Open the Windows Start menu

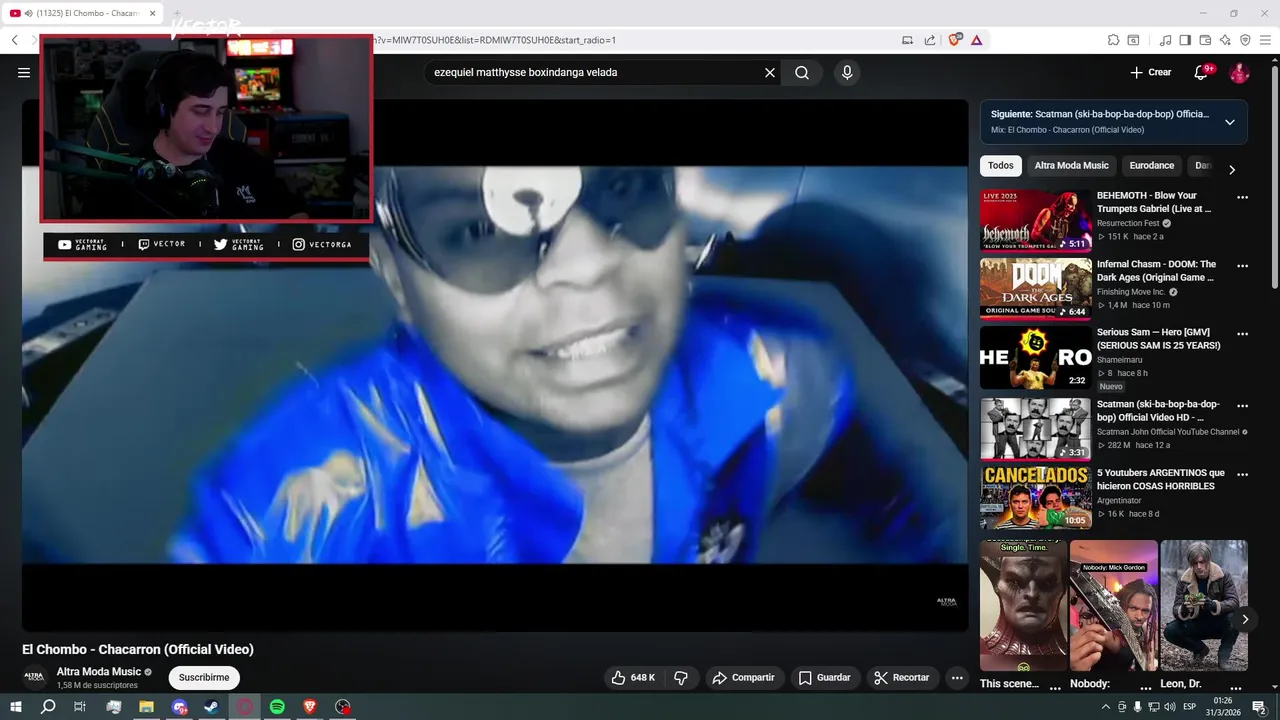pyautogui.click(x=15, y=707)
